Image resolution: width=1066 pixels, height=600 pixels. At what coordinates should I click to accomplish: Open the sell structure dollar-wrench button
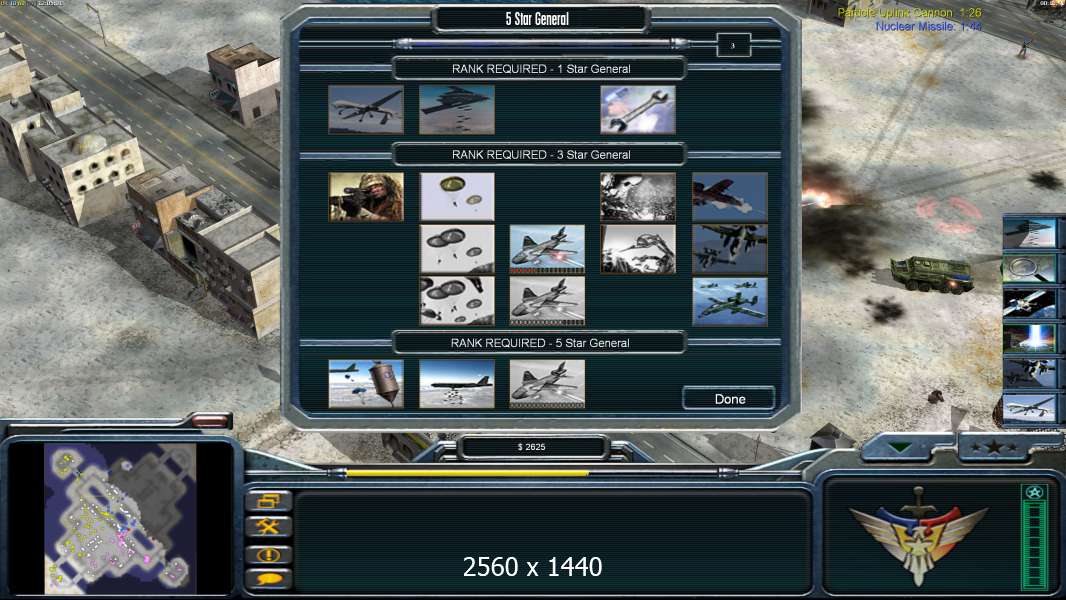tap(269, 527)
